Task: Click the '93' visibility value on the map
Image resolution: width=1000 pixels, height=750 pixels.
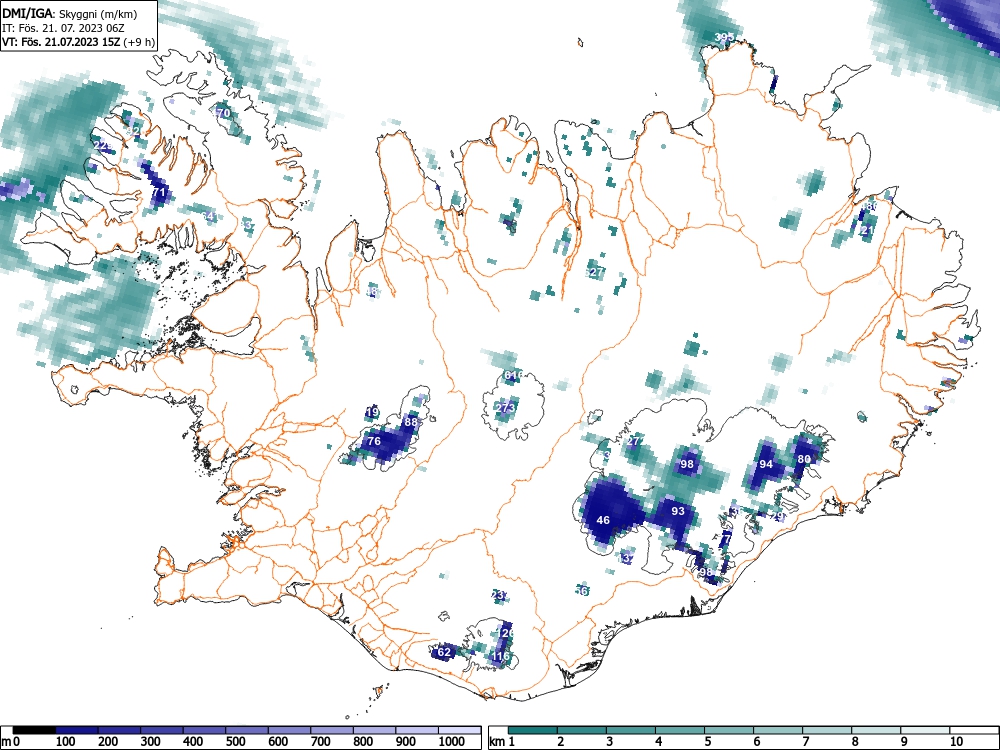Action: (x=678, y=511)
